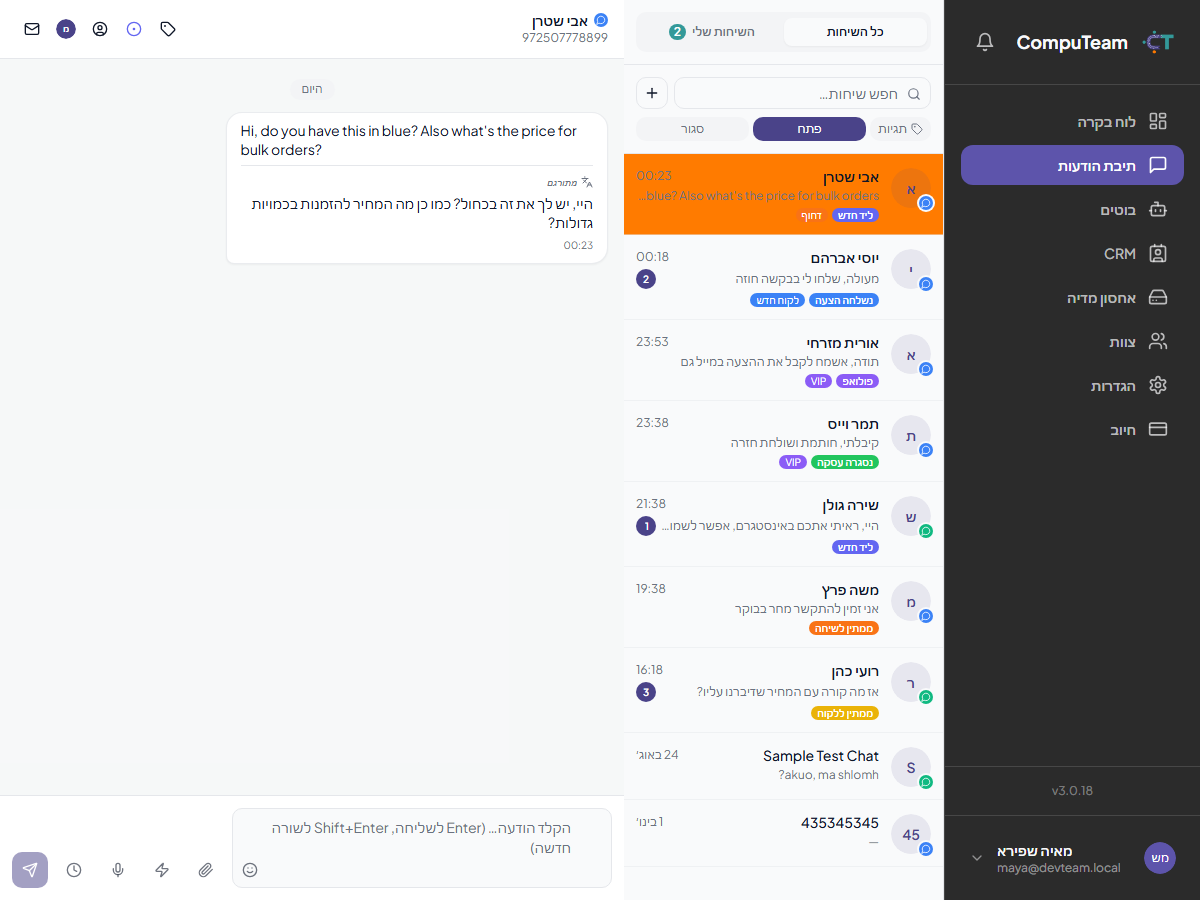This screenshot has width=1200, height=900.
Task: Click the v3.0.18 version label
Action: (x=1072, y=791)
